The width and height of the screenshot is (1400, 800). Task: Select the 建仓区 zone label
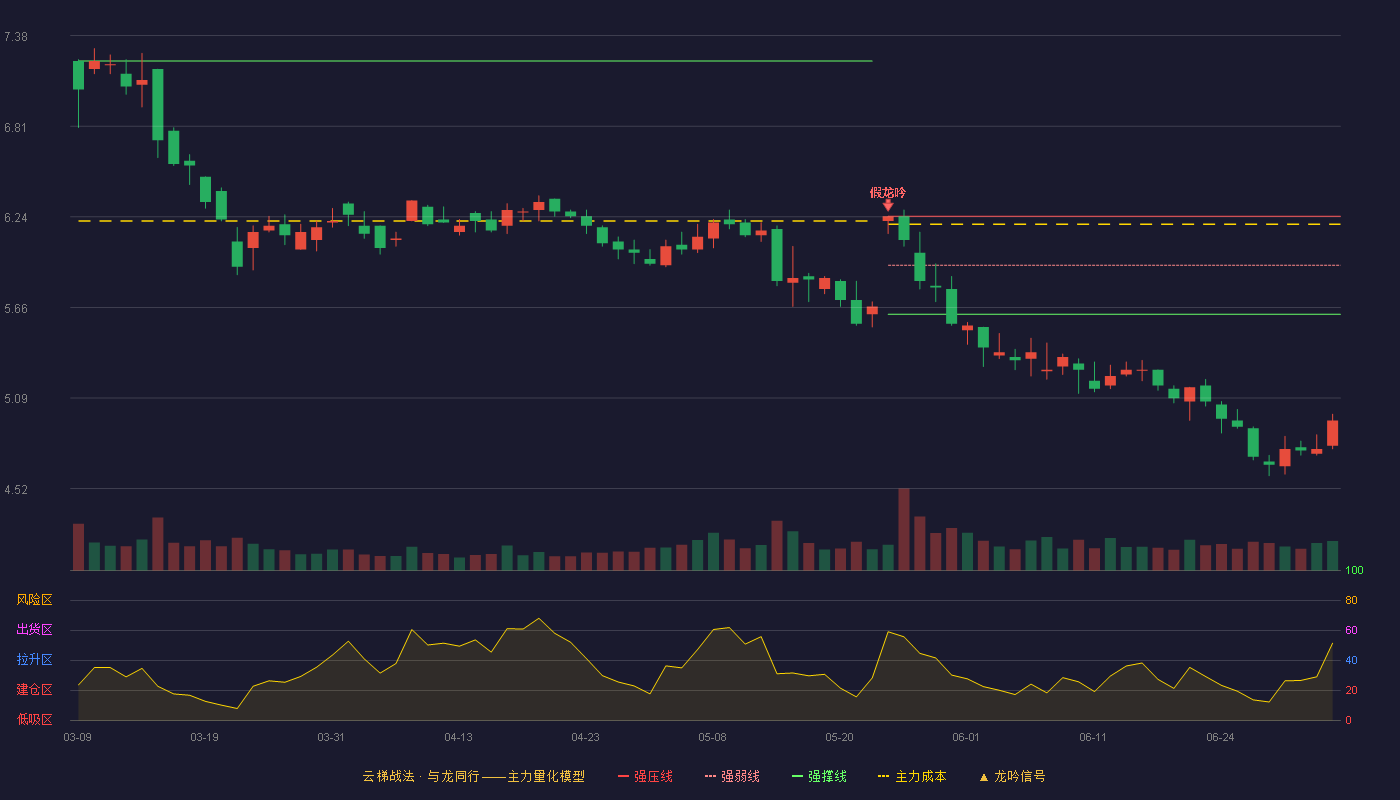34,690
